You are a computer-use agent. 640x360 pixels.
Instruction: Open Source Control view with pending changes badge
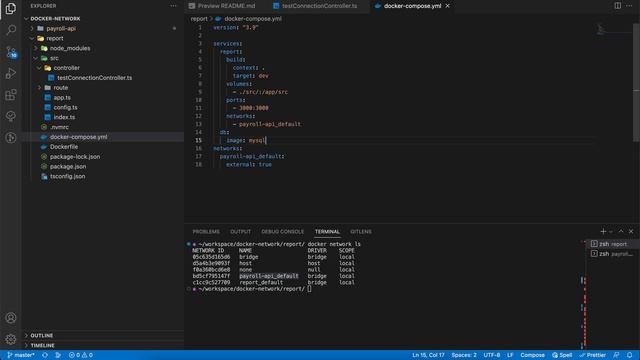pyautogui.click(x=11, y=52)
